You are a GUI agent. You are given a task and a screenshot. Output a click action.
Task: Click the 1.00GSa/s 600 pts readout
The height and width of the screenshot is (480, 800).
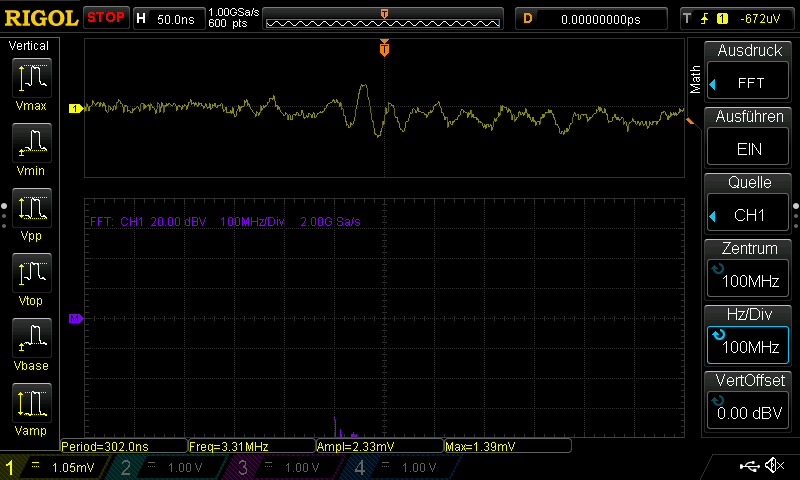pyautogui.click(x=234, y=18)
